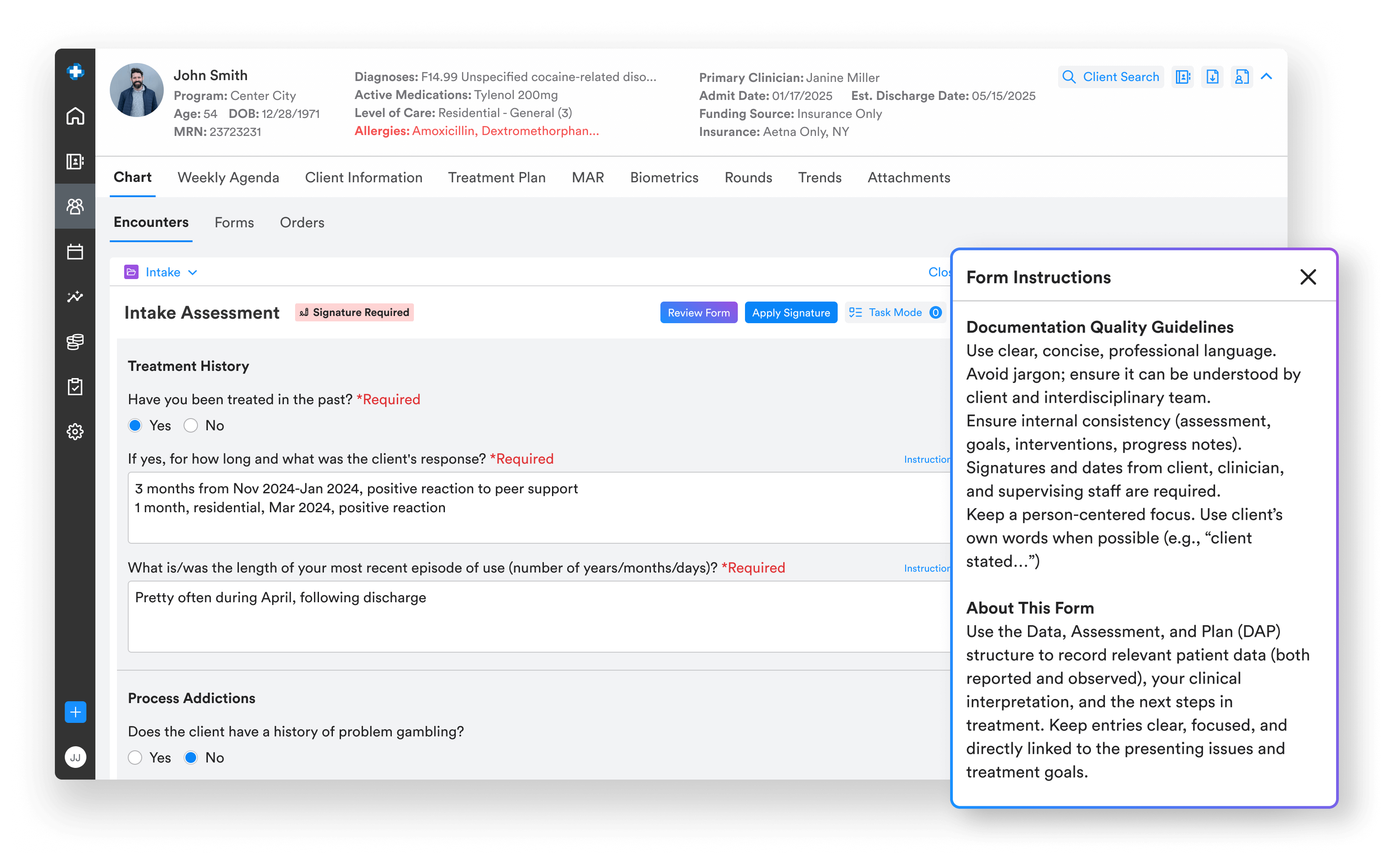The width and height of the screenshot is (1400, 857).
Task: Select the Encounters sub-tab
Action: 151,222
